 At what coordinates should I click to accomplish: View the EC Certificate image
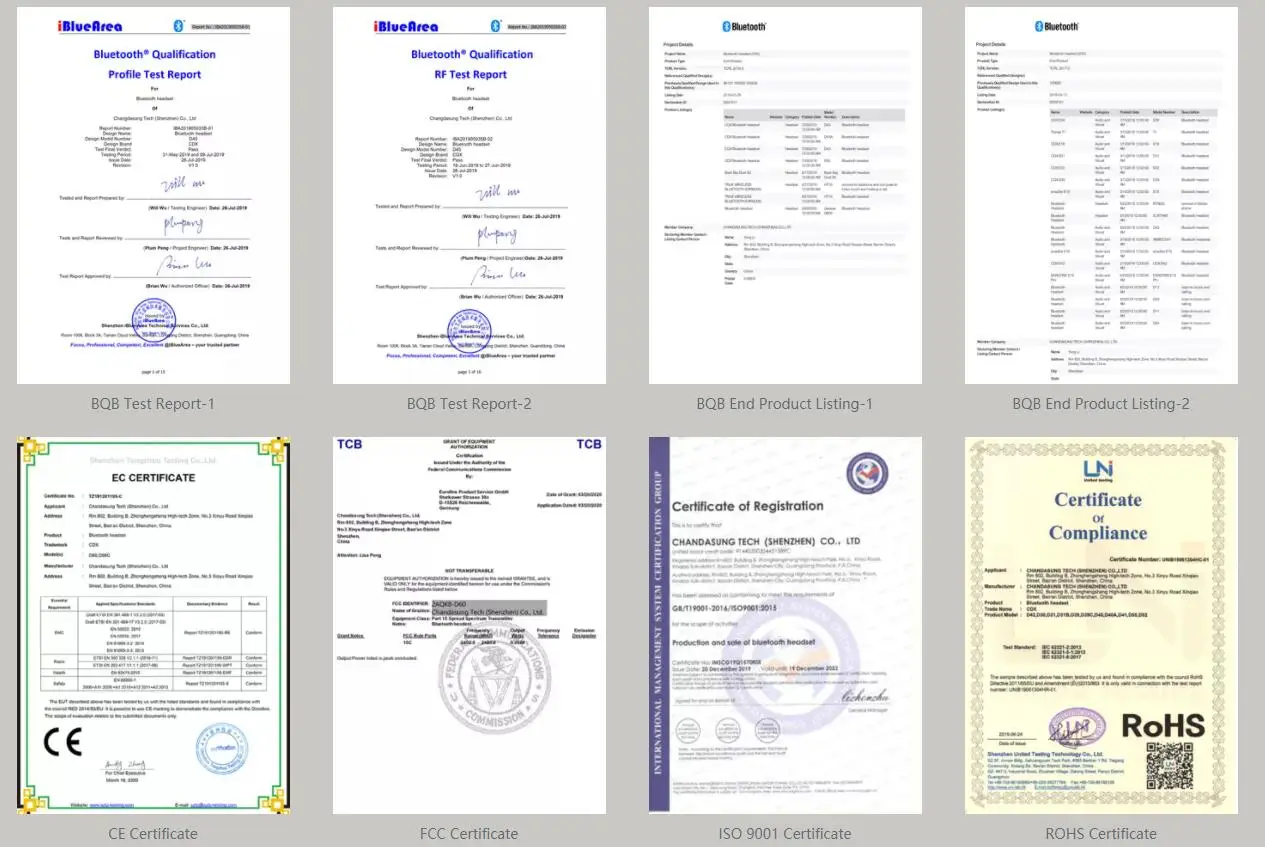pyautogui.click(x=153, y=625)
